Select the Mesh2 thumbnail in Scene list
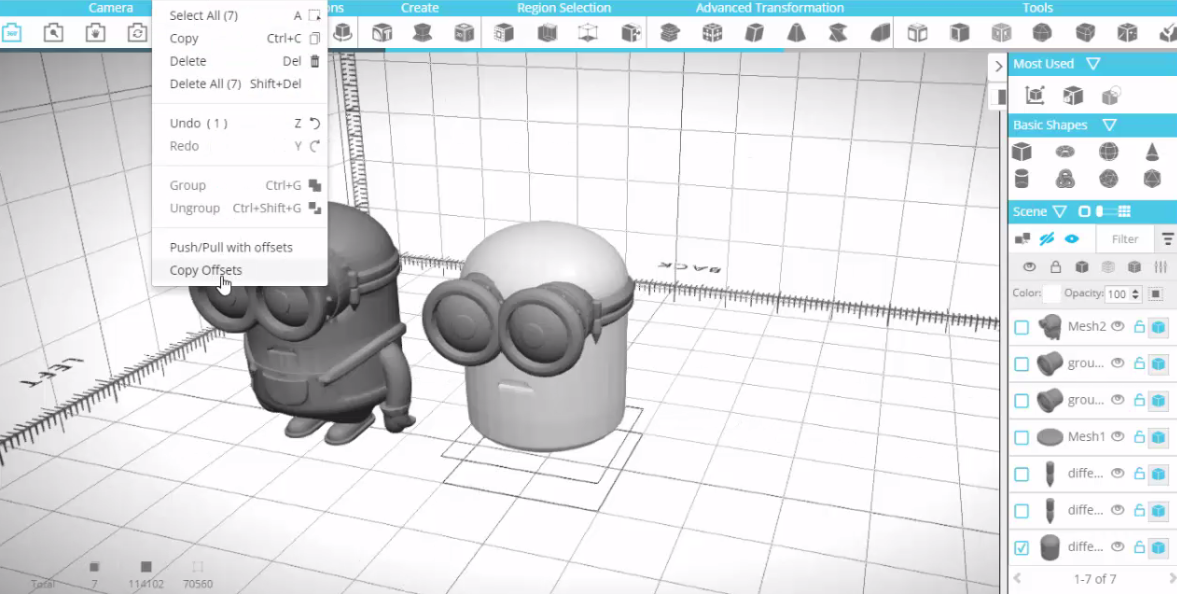This screenshot has height=594, width=1177. coord(1049,327)
